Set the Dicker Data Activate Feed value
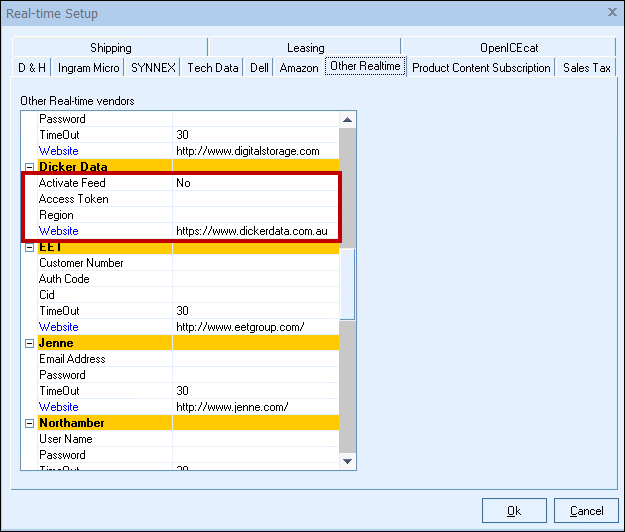This screenshot has width=625, height=532. pyautogui.click(x=256, y=183)
